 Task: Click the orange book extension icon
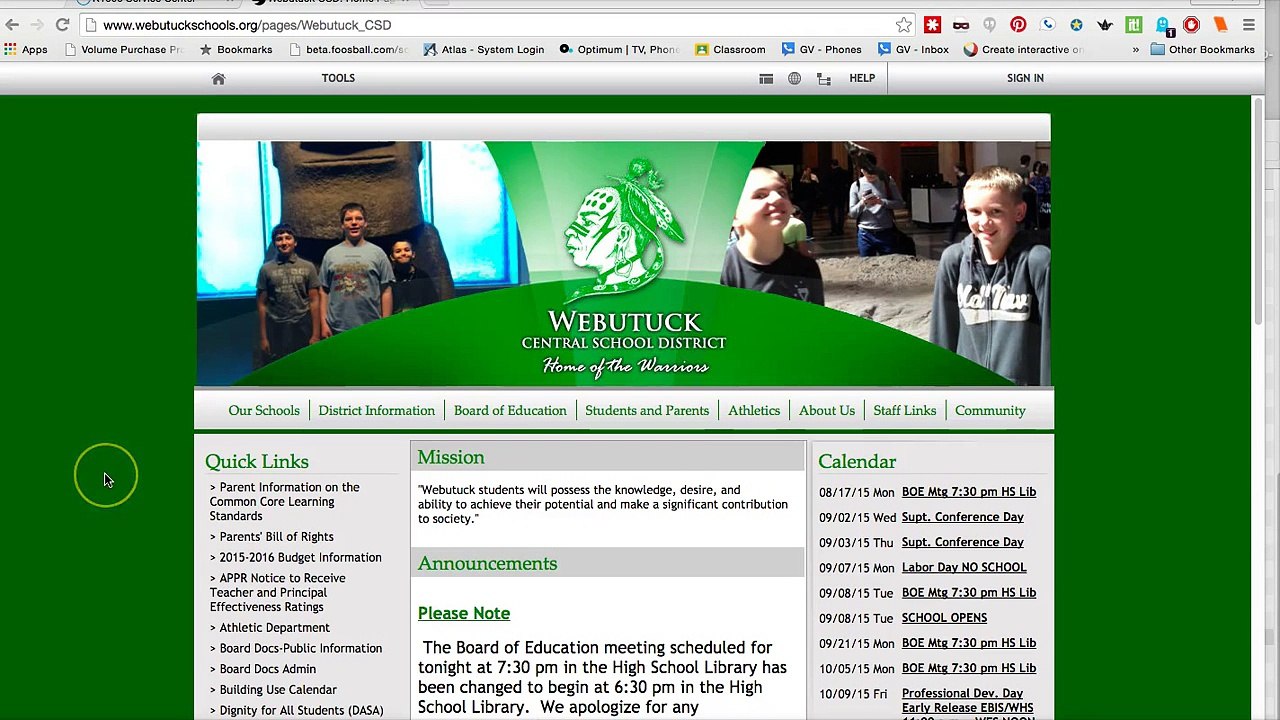[1220, 25]
